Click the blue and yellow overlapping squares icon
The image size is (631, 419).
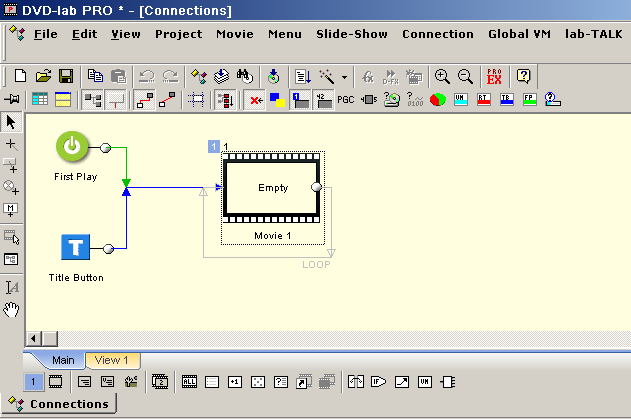pyautogui.click(x=277, y=100)
